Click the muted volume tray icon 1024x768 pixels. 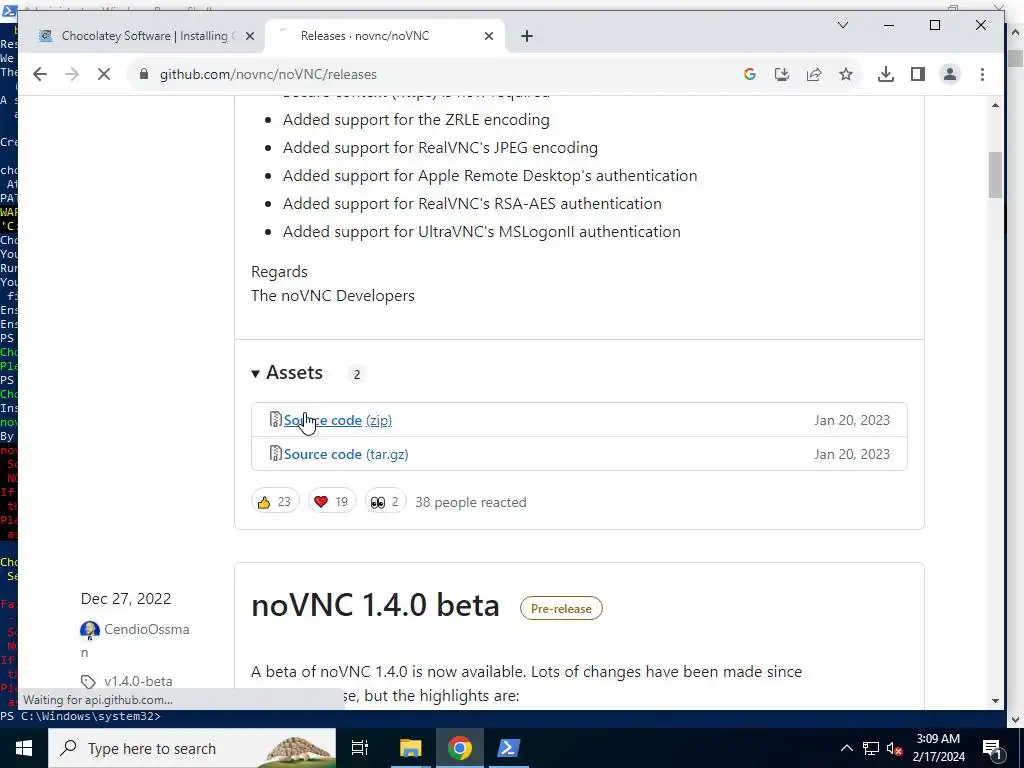[895, 748]
